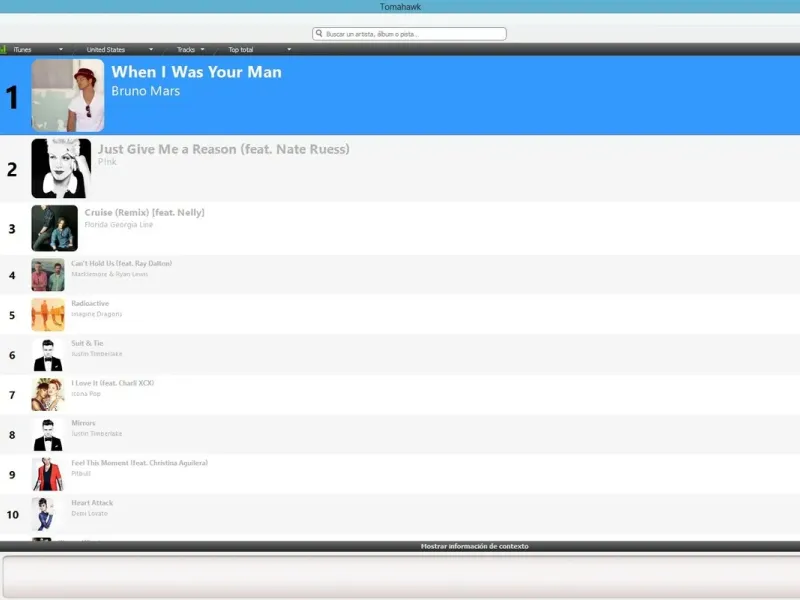This screenshot has width=800, height=600.
Task: Open the artist Demi Lovato
Action: pos(89,513)
